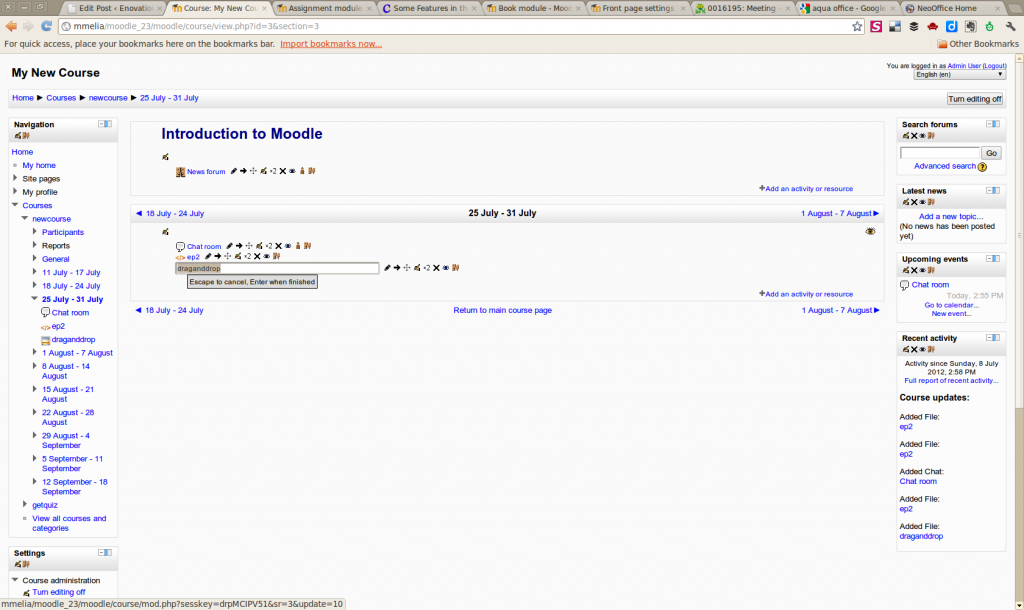Image resolution: width=1024 pixels, height=610 pixels.
Task: Reload the page in browser toolbar
Action: 46,26
